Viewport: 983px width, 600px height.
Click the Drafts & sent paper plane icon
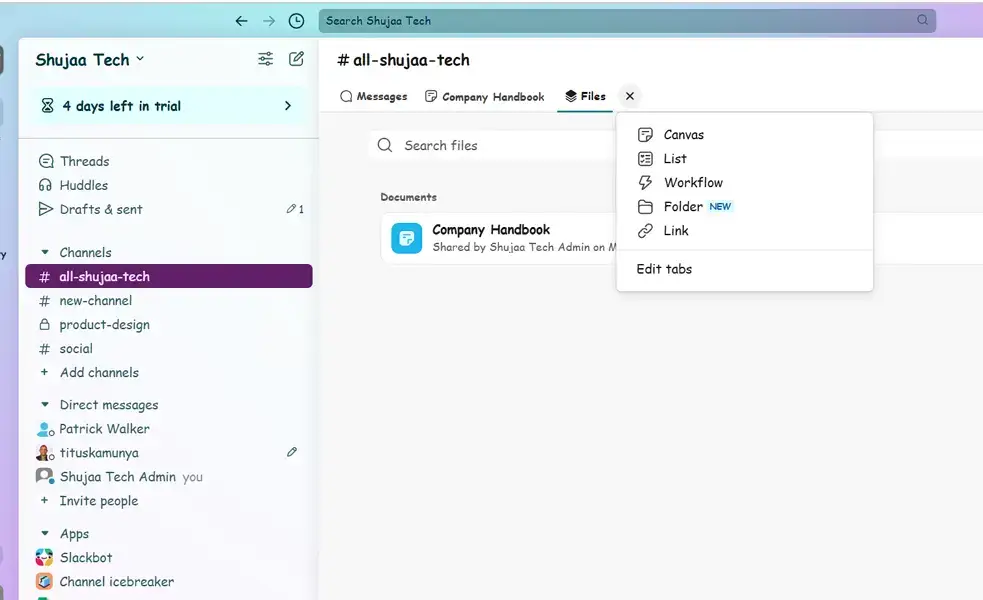46,209
